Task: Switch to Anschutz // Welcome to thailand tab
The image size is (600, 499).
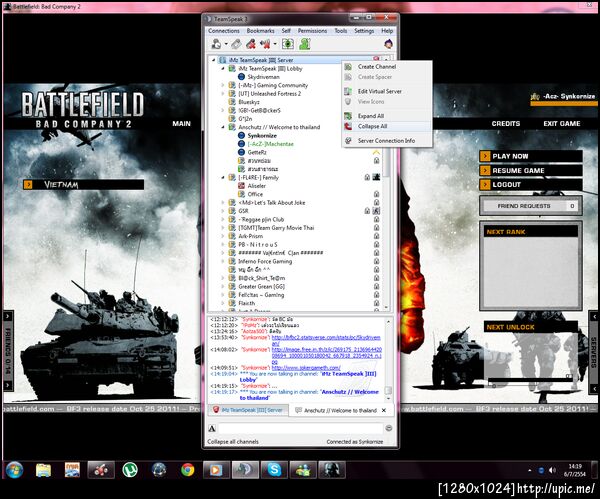Action: click(340, 410)
